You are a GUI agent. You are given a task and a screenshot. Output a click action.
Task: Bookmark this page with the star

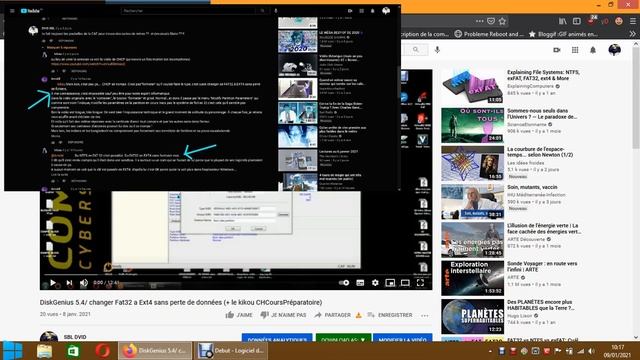(502, 21)
